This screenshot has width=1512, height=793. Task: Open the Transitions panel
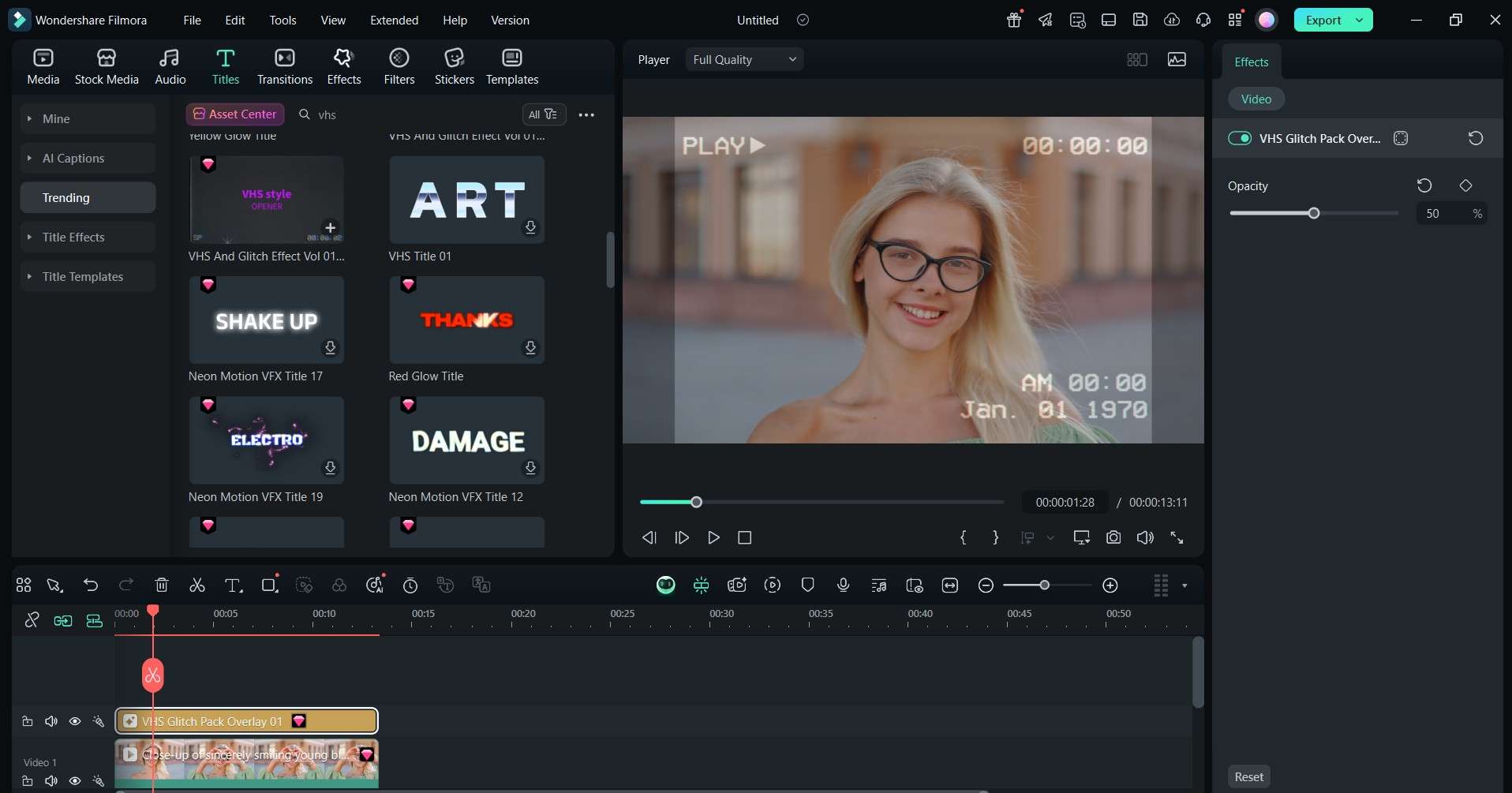point(285,66)
